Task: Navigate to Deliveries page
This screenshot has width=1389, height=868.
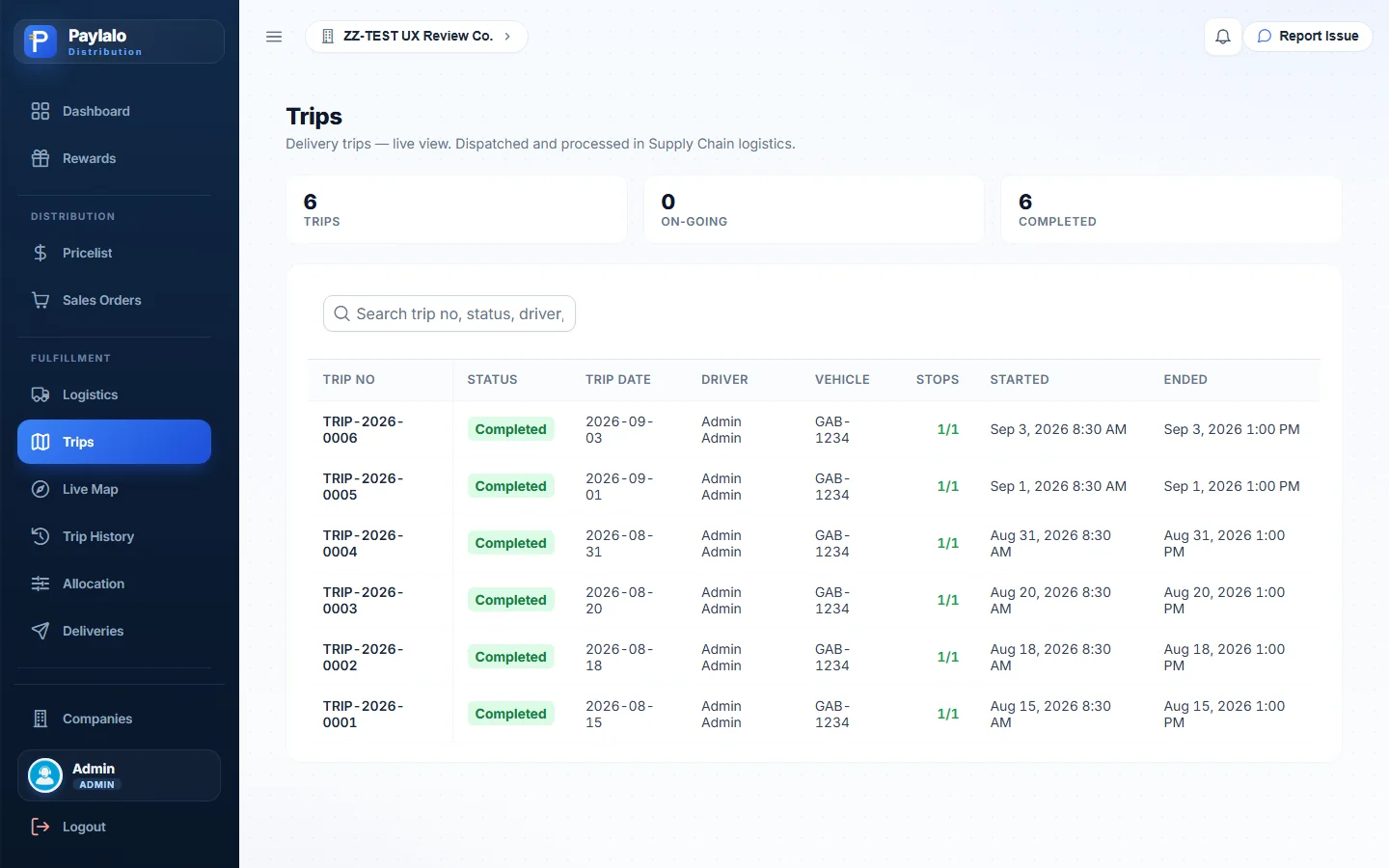Action: [x=114, y=631]
